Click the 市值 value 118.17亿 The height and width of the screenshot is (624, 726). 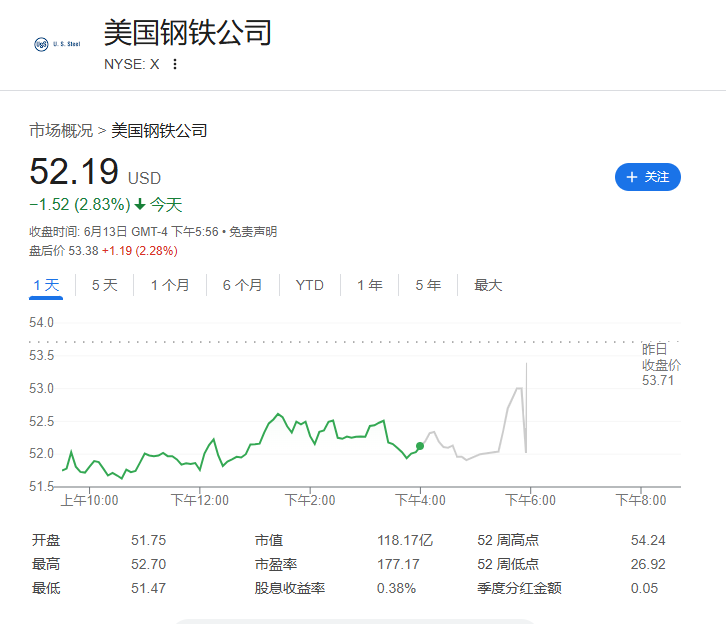[405, 540]
